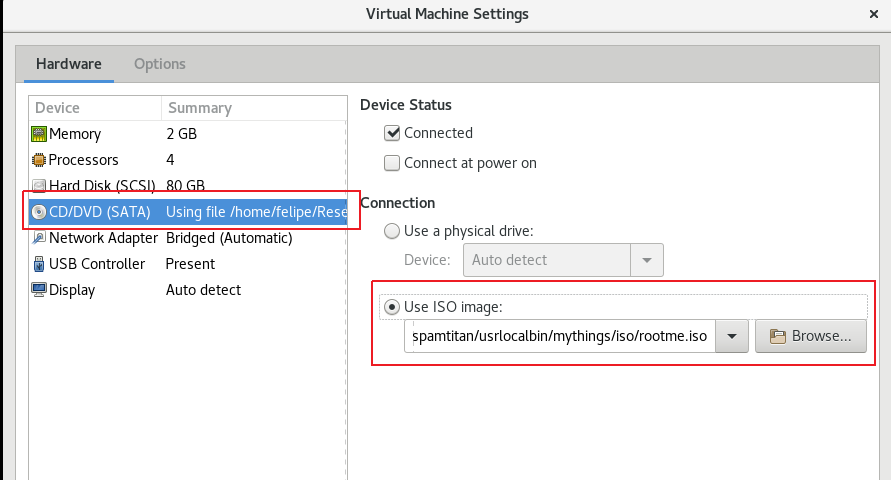891x480 pixels.
Task: Click the Hard Disk (SCSI) icon
Action: (39, 186)
